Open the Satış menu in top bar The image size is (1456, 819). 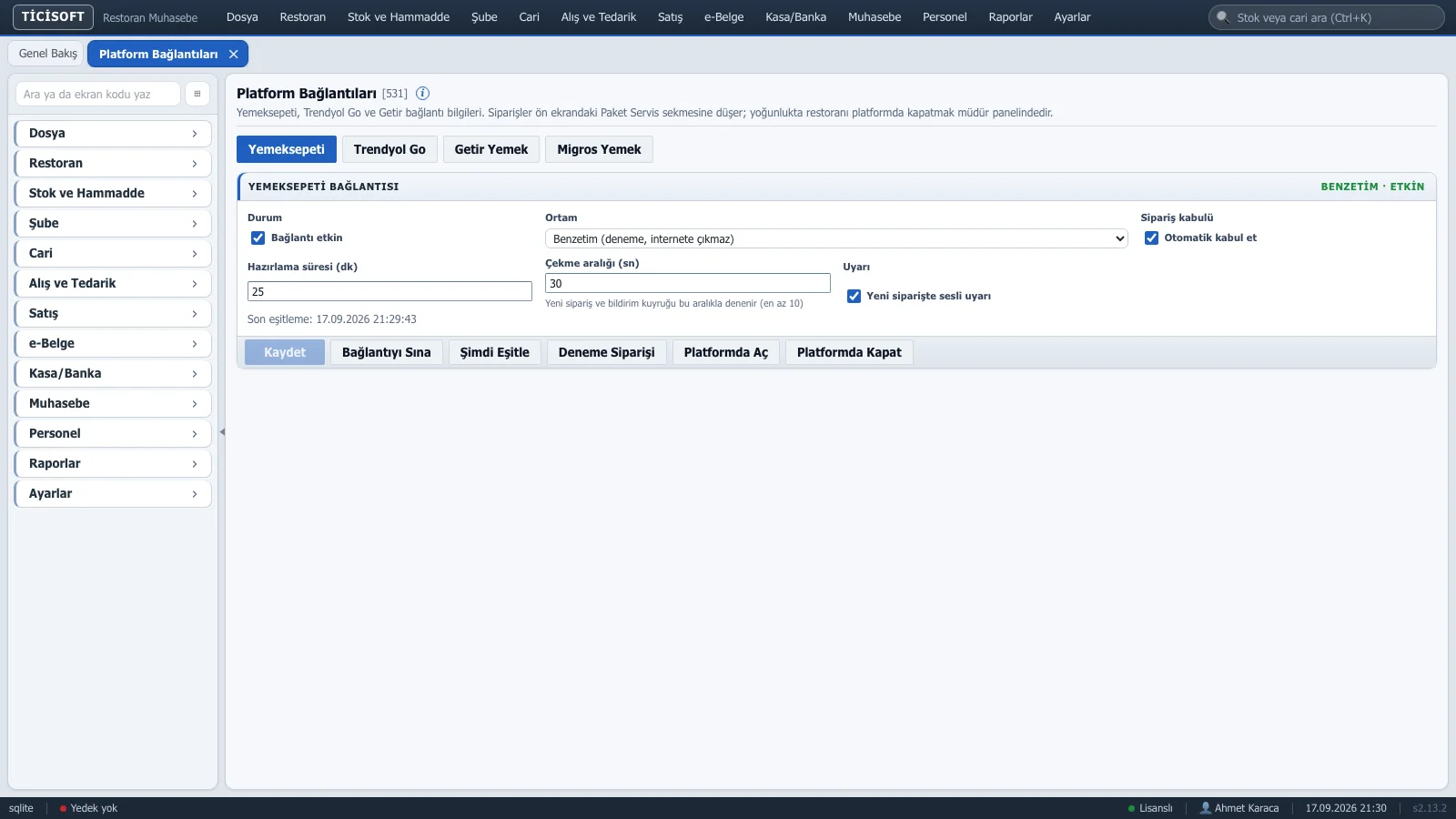point(671,17)
